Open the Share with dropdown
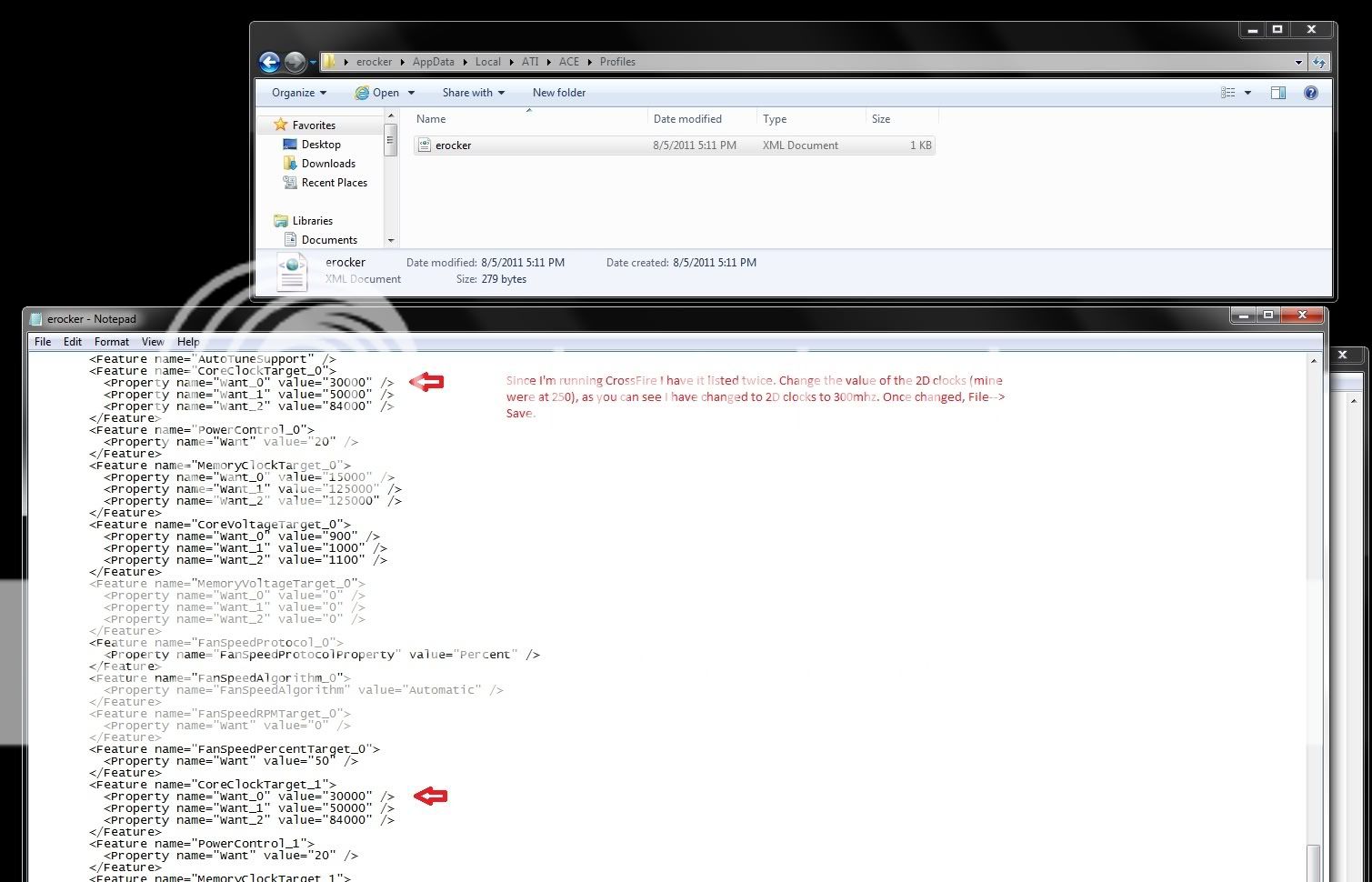Screen dimensions: 1372x882 tap(473, 93)
